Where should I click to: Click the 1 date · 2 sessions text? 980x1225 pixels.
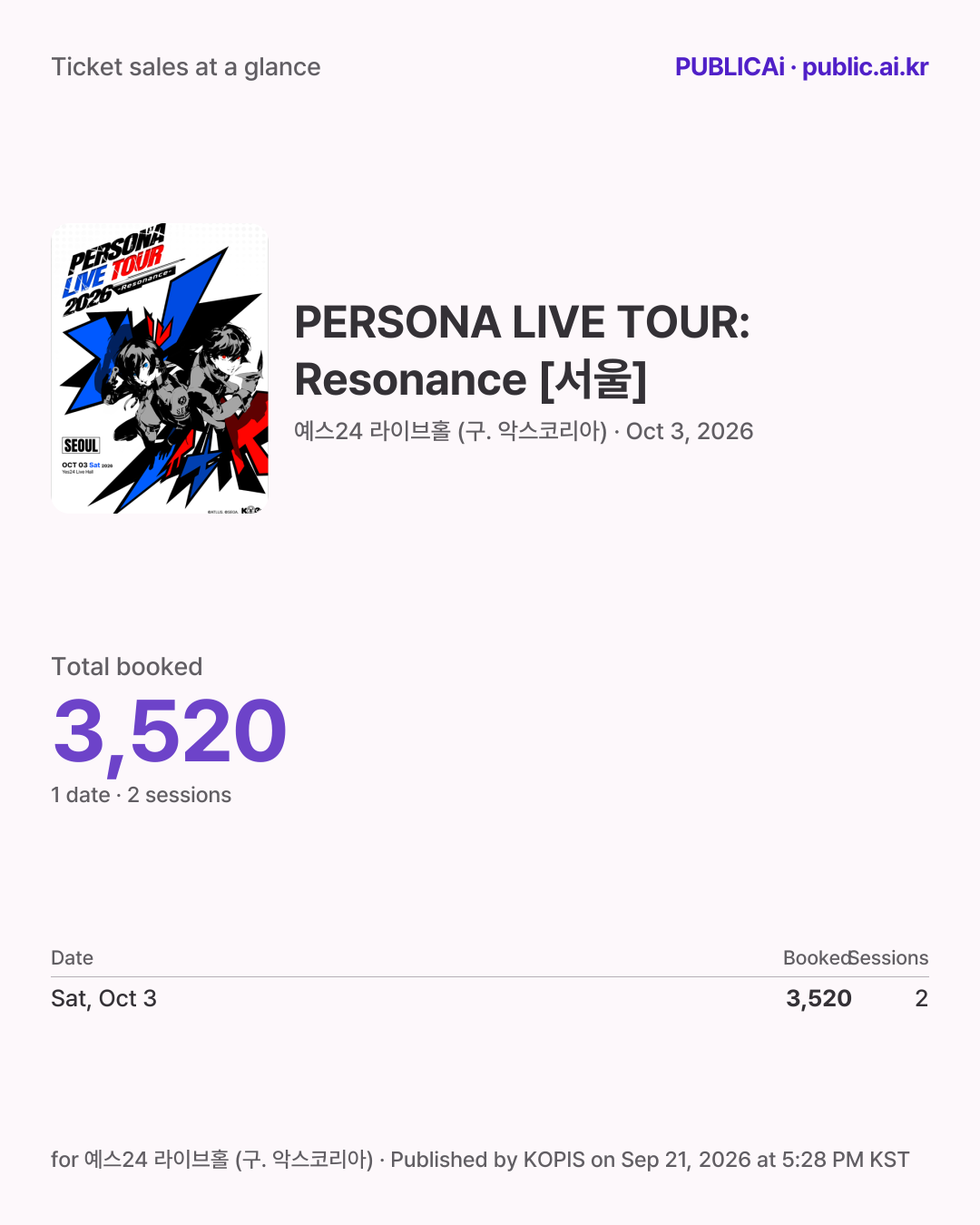141,795
